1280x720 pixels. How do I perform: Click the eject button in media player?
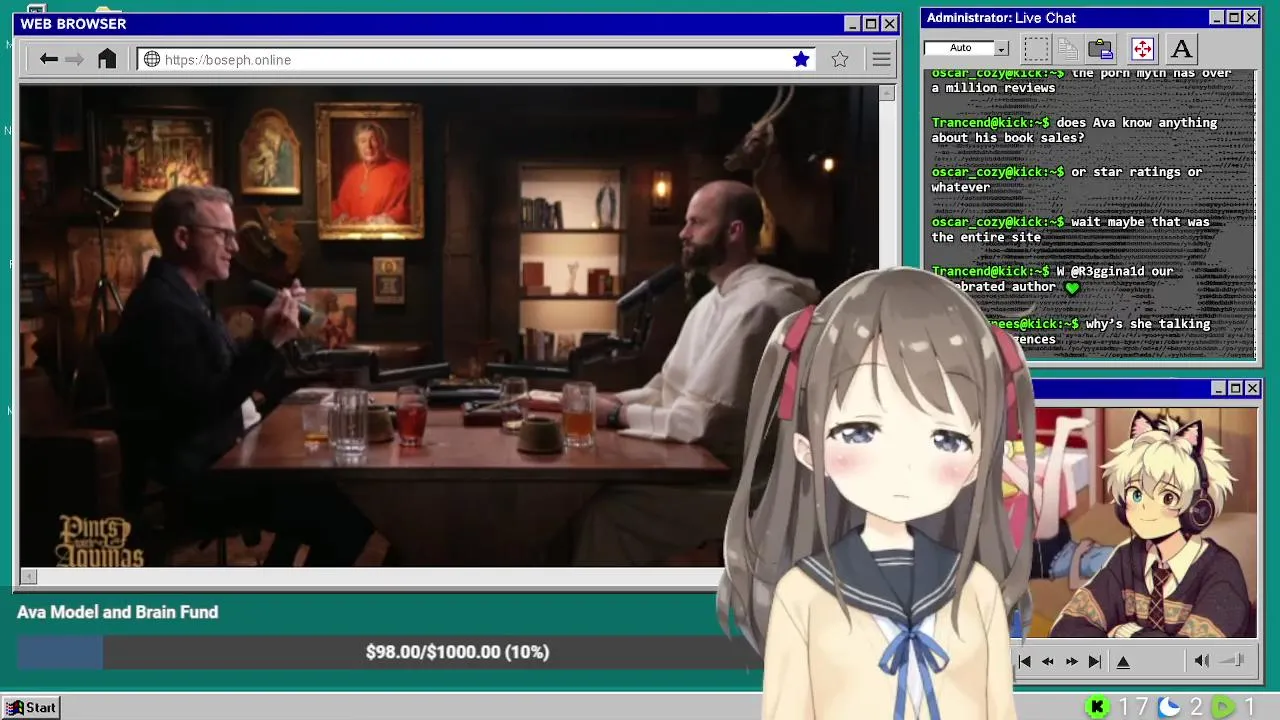1123,661
